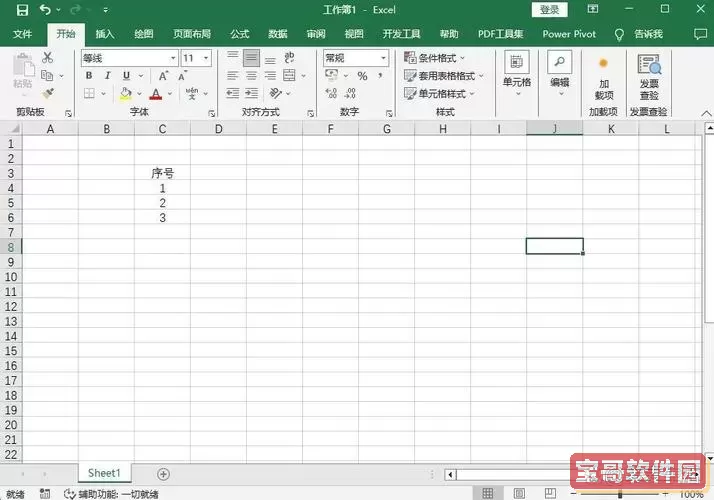This screenshot has height=500, width=714.
Task: Apply cell borders icon
Action: [89, 93]
